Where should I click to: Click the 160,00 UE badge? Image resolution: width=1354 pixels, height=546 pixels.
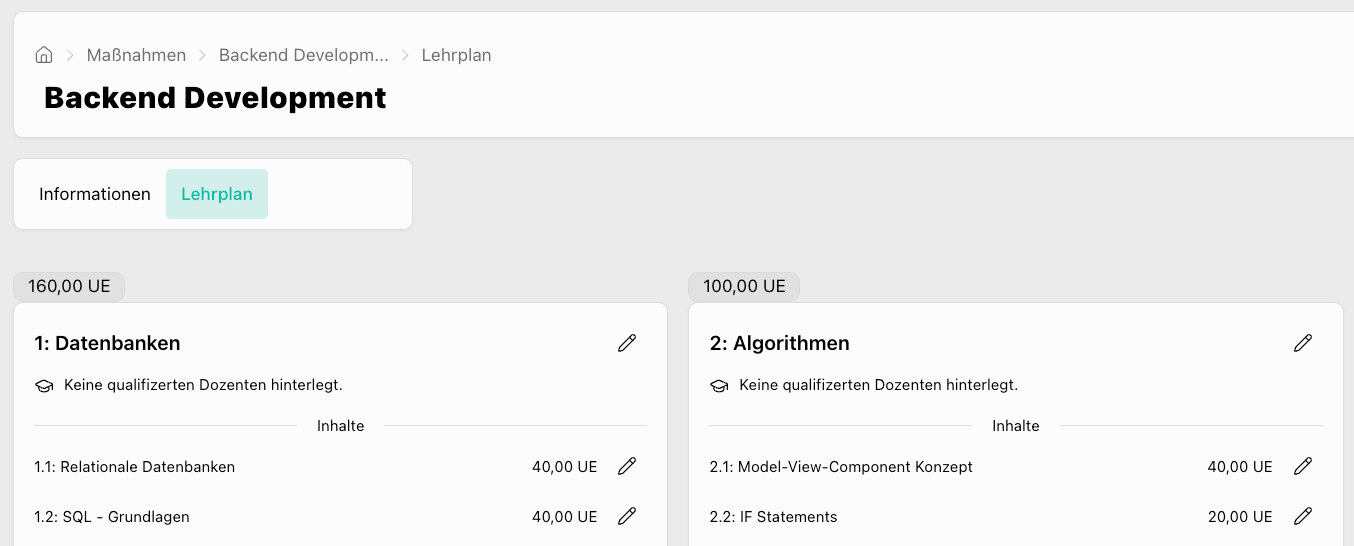(69, 286)
